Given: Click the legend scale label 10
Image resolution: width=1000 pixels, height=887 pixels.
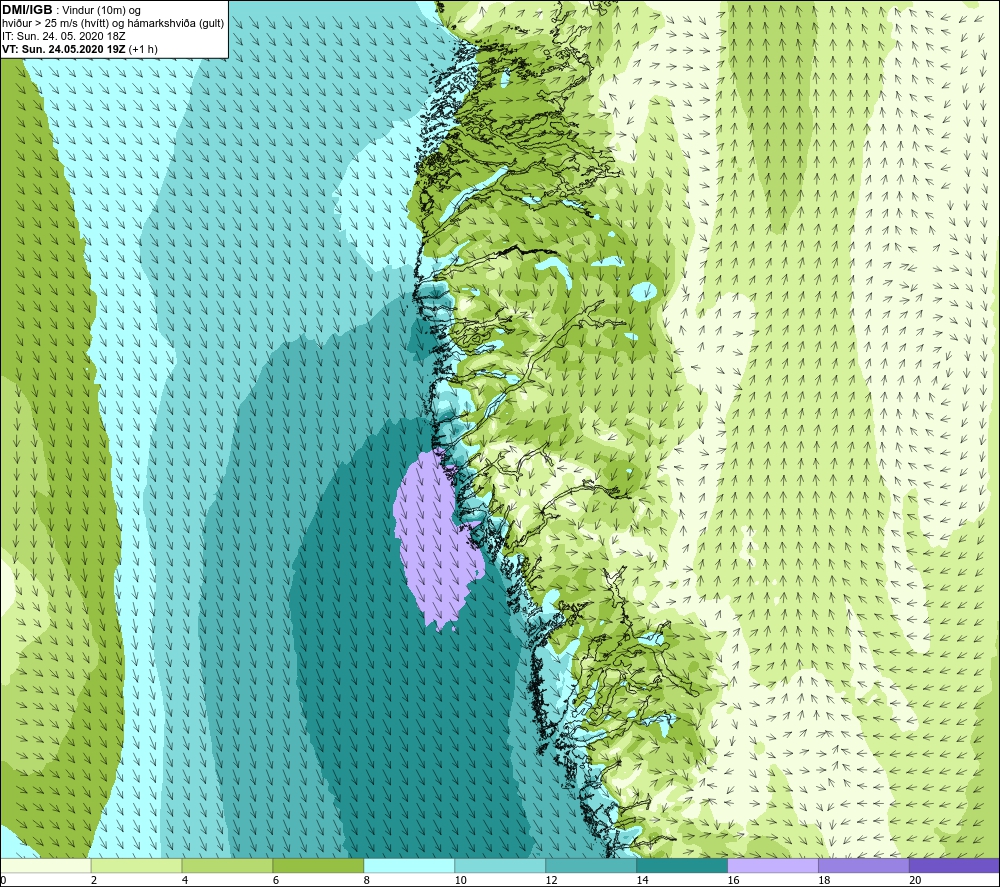Looking at the screenshot, I should (x=460, y=880).
